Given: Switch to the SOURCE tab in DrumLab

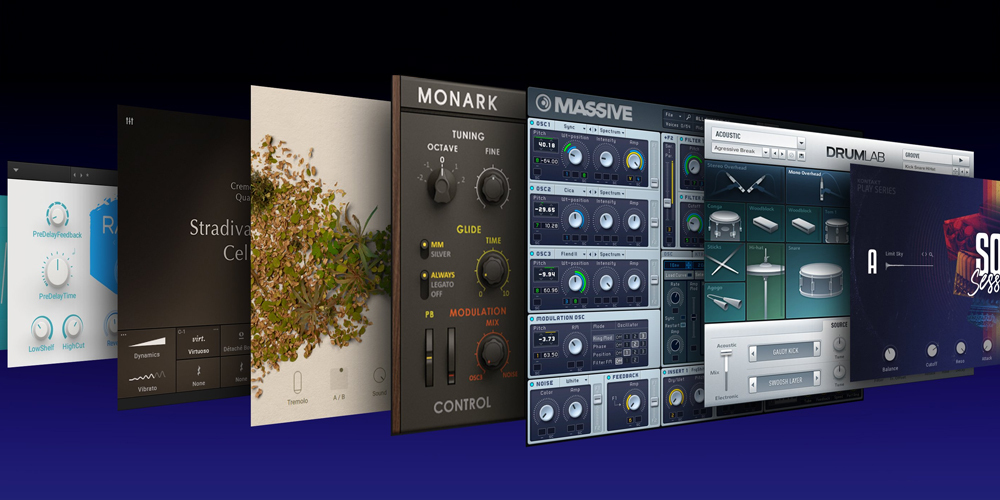Looking at the screenshot, I should [x=839, y=325].
